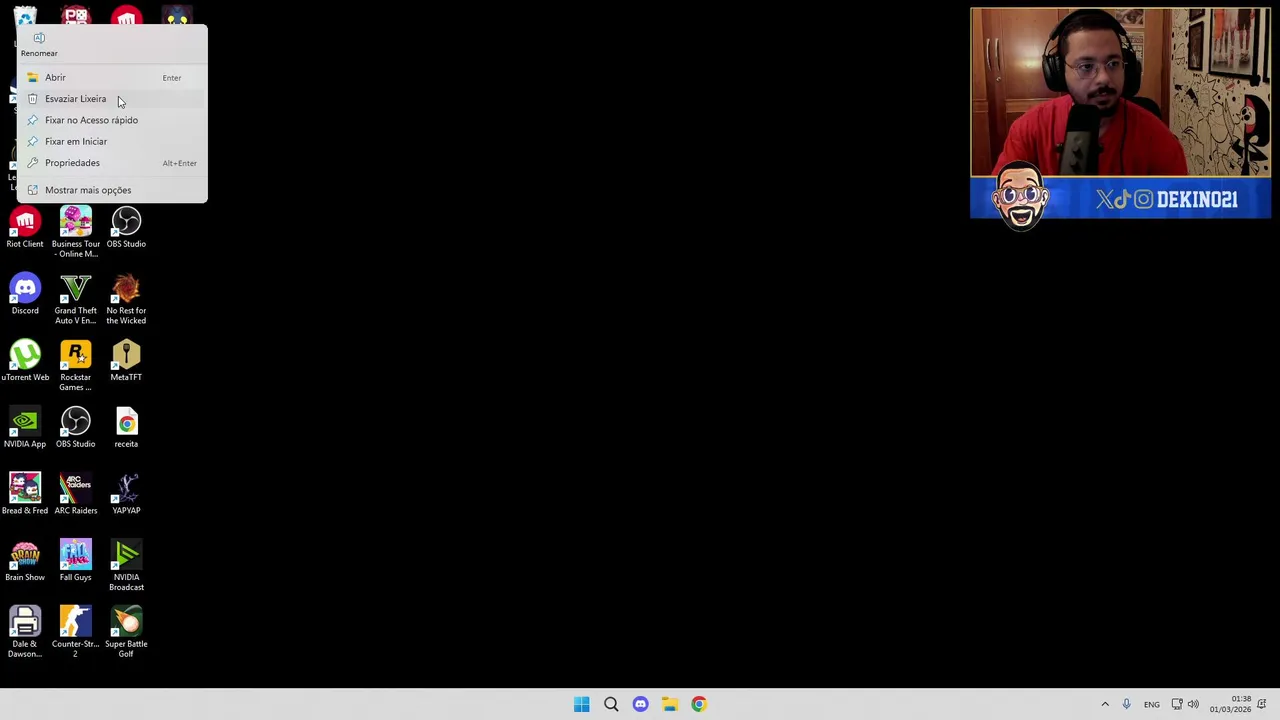Open the Riot Client desktop shortcut
This screenshot has width=1280, height=720.
point(25,228)
